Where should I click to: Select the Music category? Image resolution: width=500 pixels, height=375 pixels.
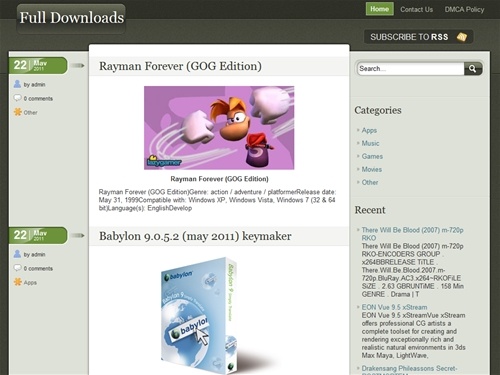(x=370, y=143)
